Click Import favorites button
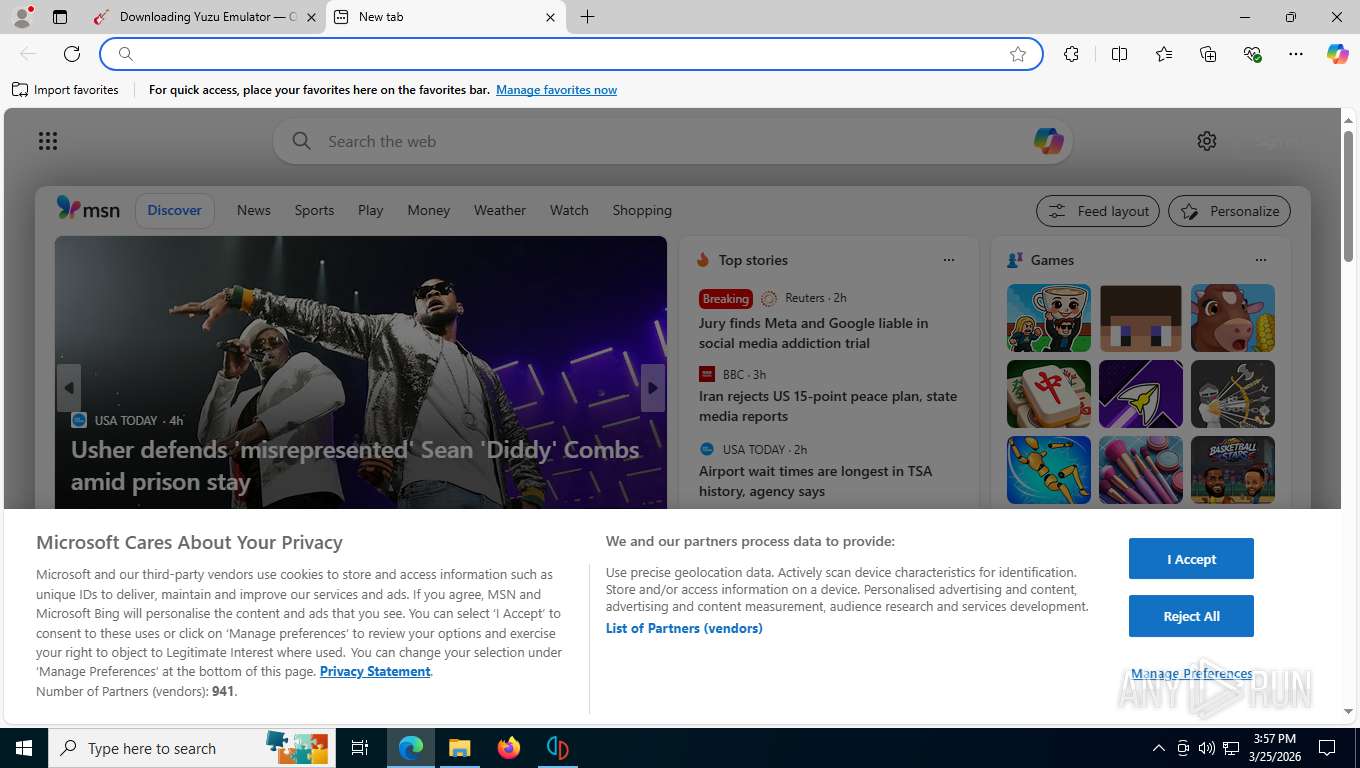Viewport: 1360px width, 768px height. point(65,90)
